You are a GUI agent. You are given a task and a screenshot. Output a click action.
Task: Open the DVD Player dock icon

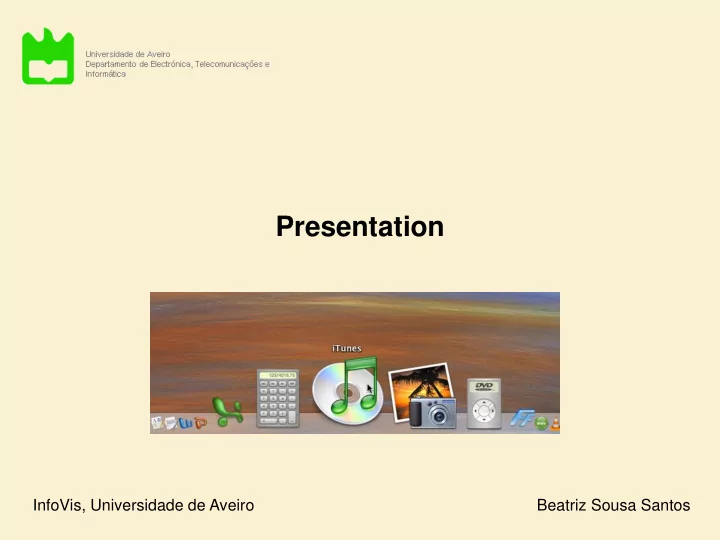[484, 404]
